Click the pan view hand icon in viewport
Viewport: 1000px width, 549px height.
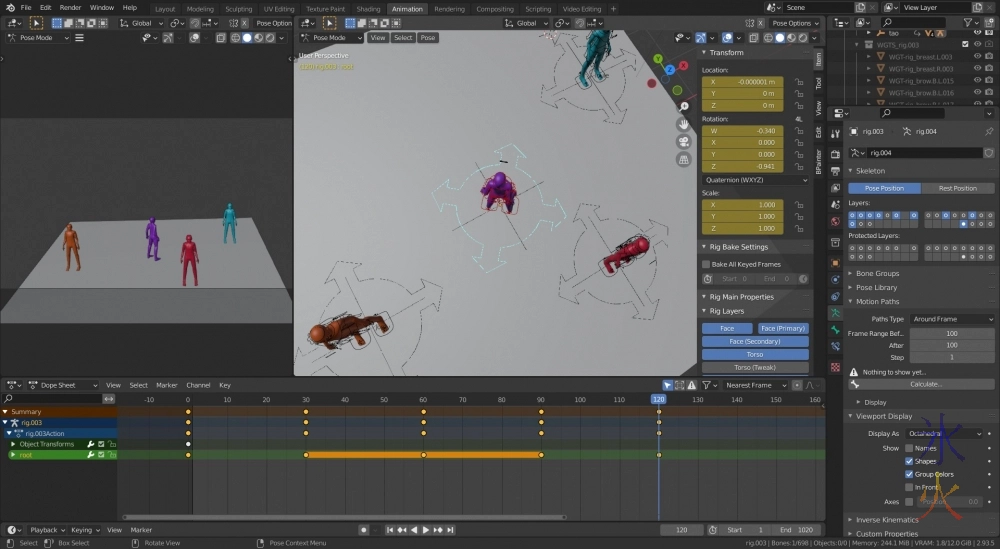[684, 124]
